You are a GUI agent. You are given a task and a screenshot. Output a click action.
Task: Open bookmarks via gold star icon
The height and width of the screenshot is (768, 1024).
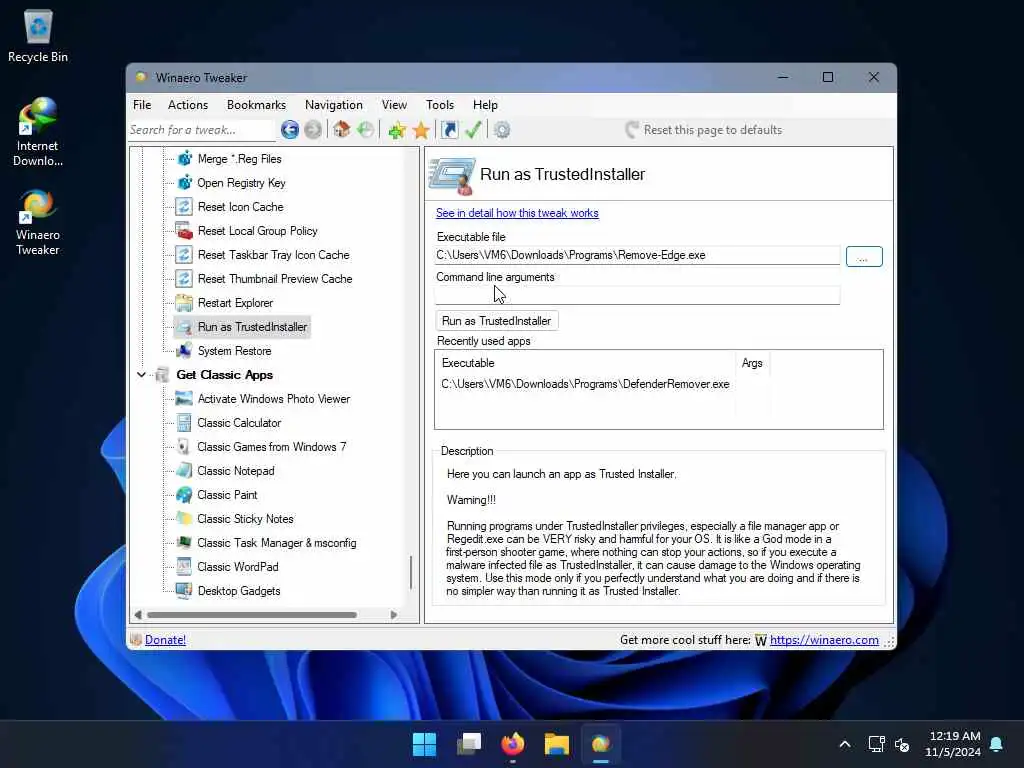pos(421,130)
